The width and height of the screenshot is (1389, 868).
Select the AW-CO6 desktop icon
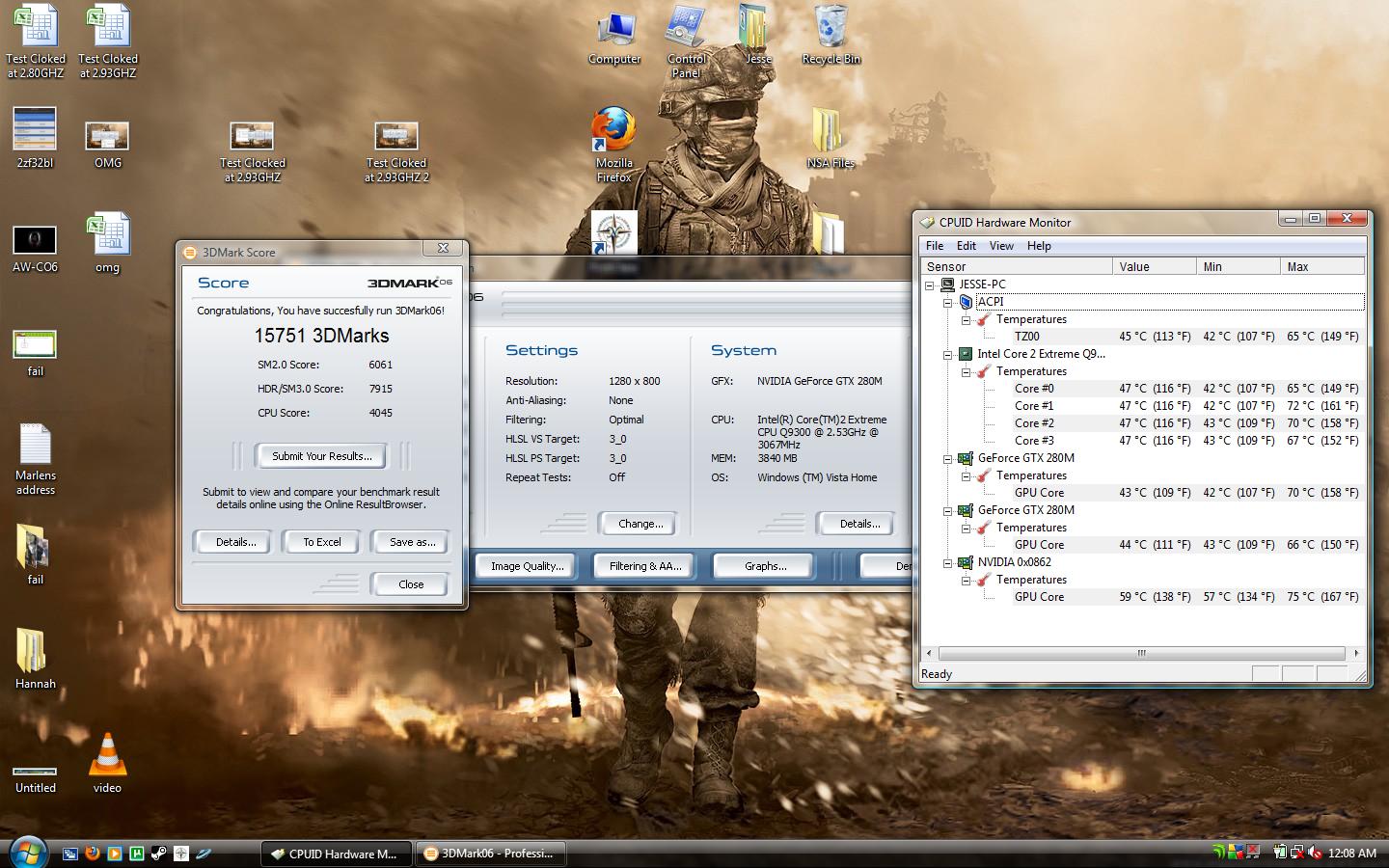pyautogui.click(x=36, y=248)
